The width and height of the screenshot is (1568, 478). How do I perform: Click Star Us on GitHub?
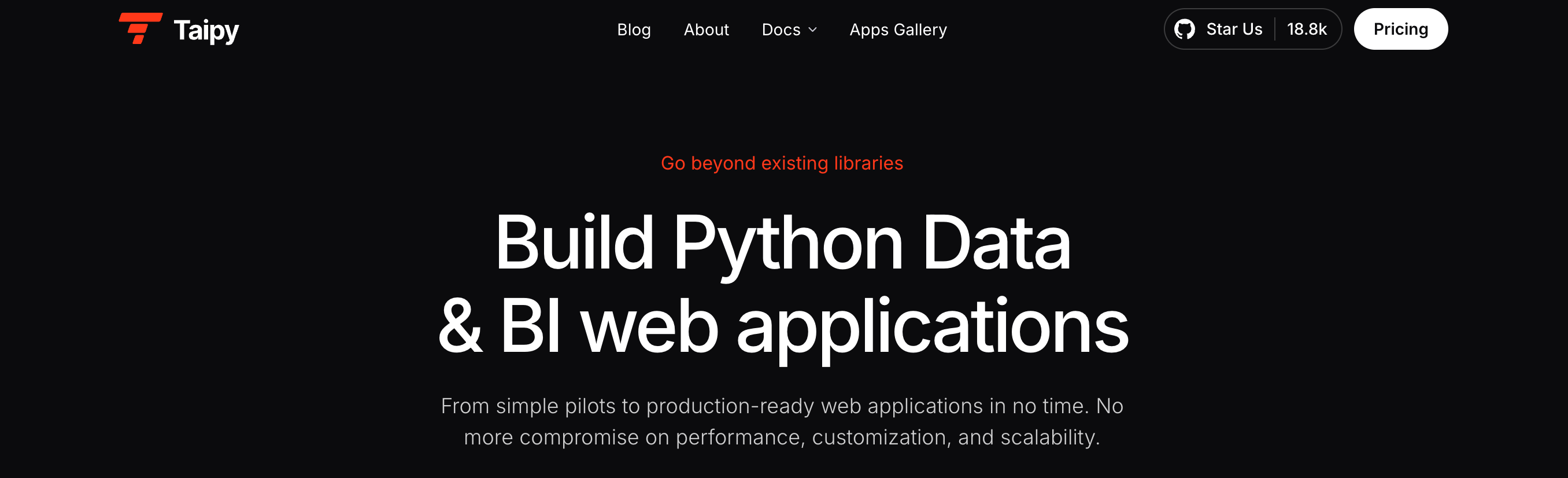coord(1234,30)
